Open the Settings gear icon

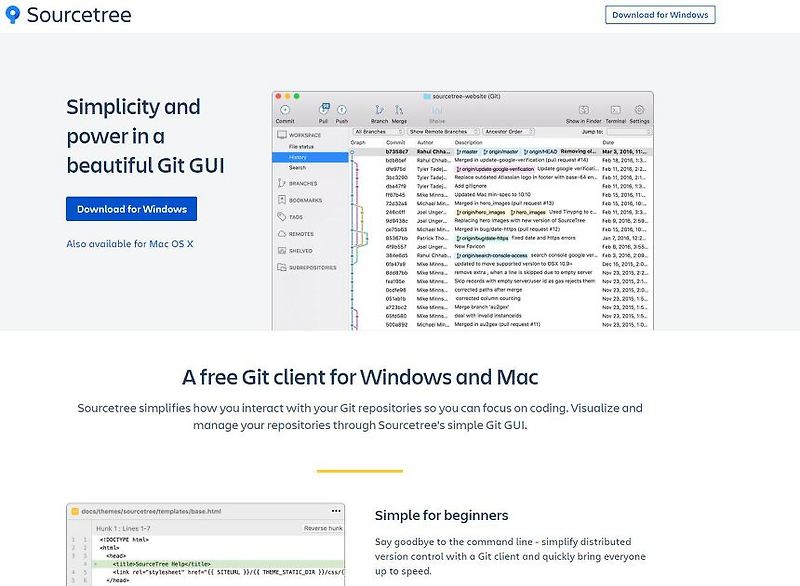click(x=639, y=110)
